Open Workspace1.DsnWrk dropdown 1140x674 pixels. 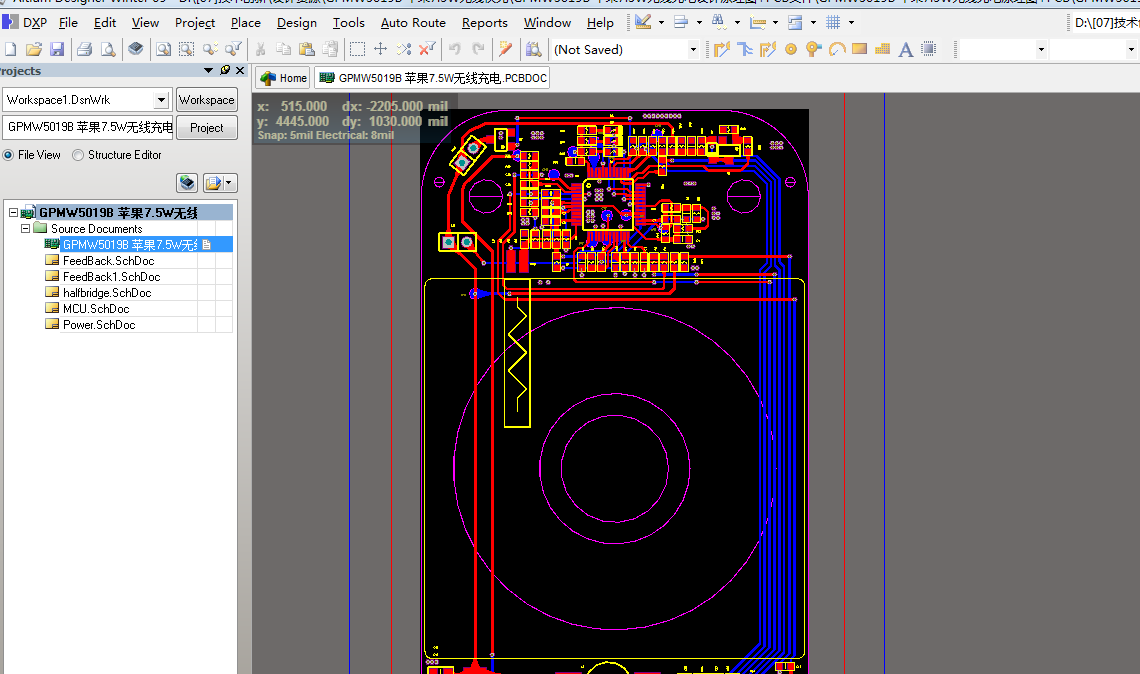pyautogui.click(x=161, y=100)
